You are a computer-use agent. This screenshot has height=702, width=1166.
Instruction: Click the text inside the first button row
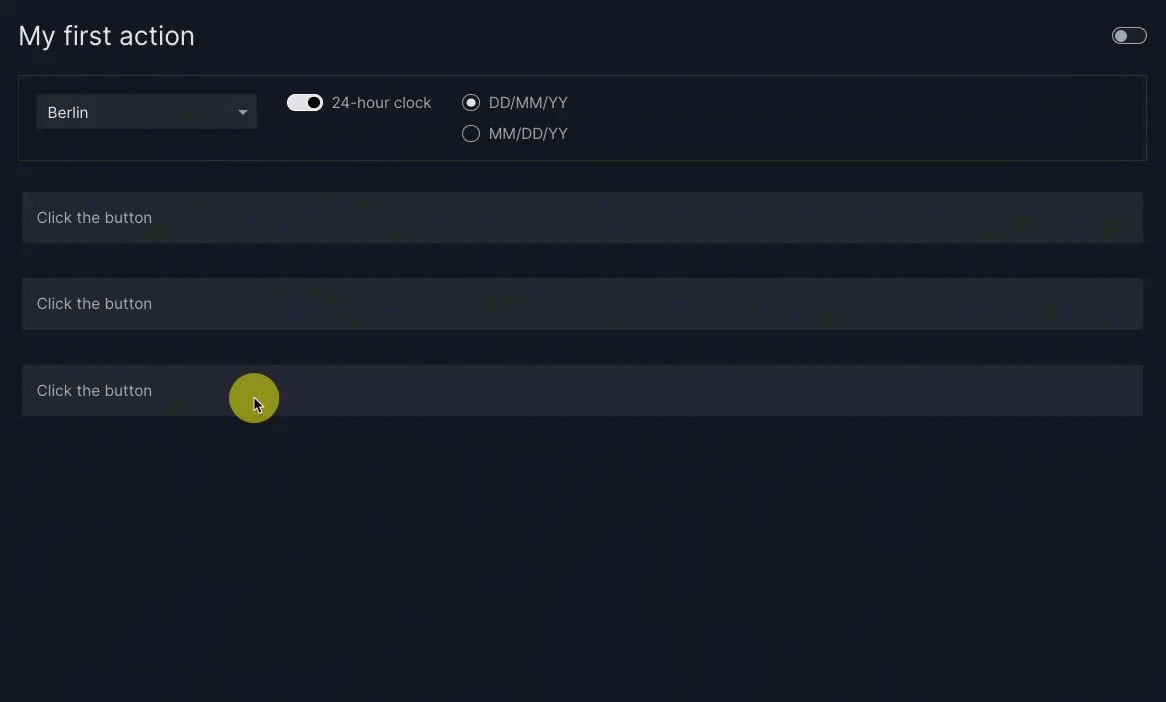point(94,218)
